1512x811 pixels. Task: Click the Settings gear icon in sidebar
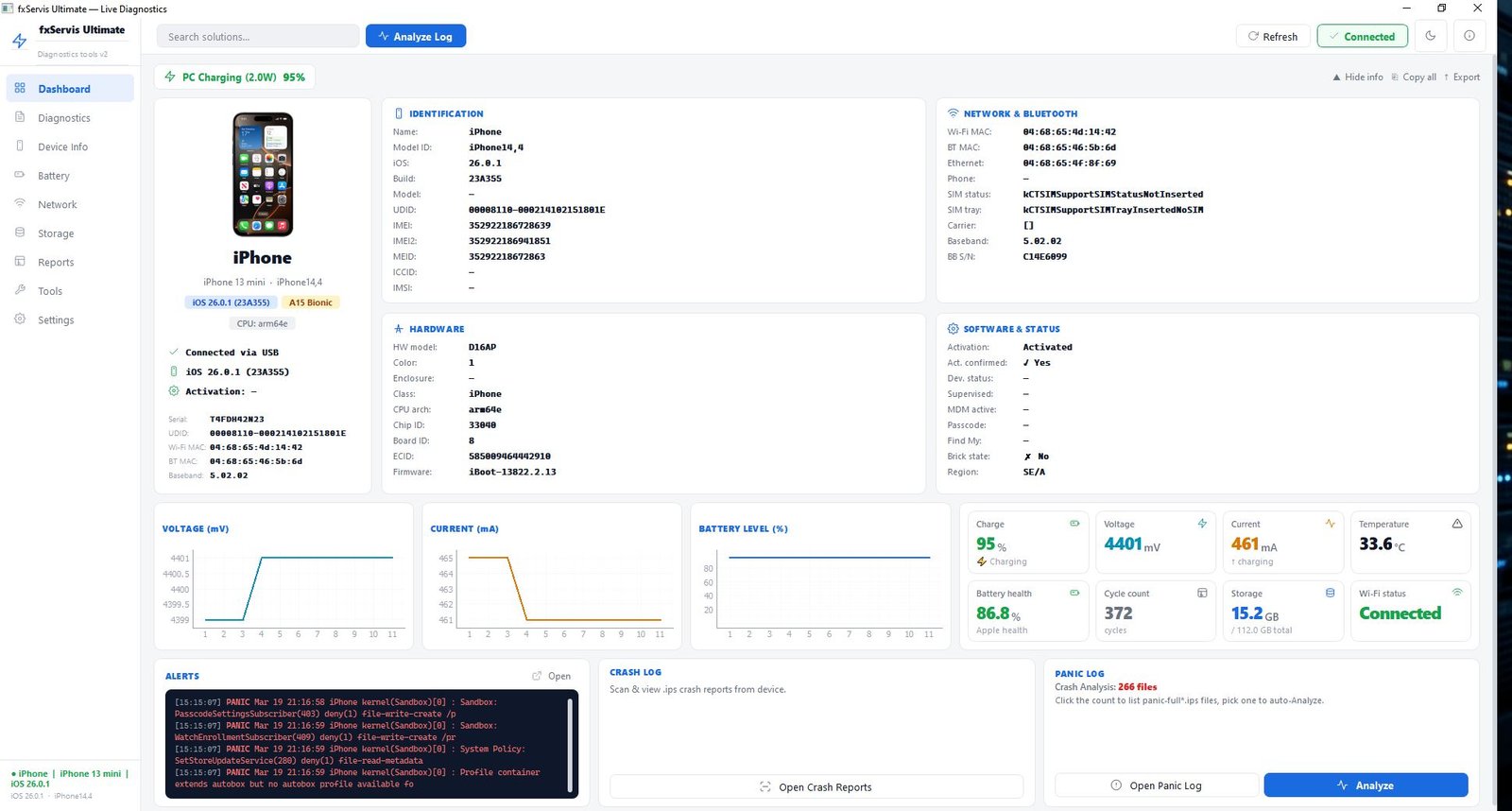click(x=20, y=319)
